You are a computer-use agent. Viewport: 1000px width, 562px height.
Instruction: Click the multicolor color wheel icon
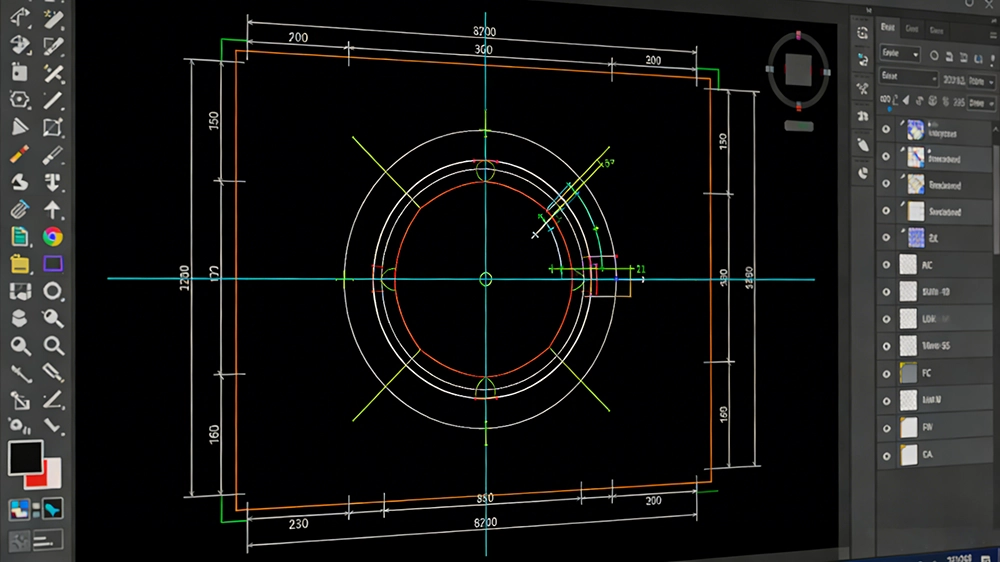53,237
